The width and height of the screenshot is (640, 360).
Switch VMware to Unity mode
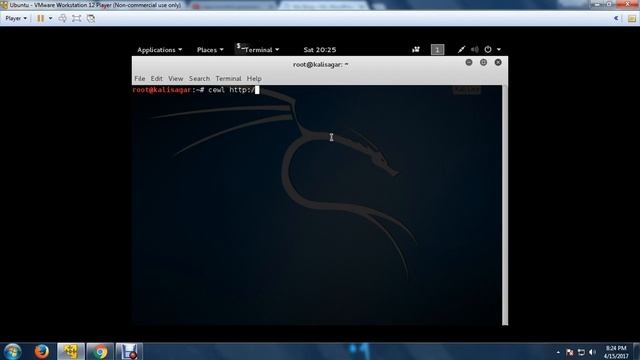(x=91, y=18)
